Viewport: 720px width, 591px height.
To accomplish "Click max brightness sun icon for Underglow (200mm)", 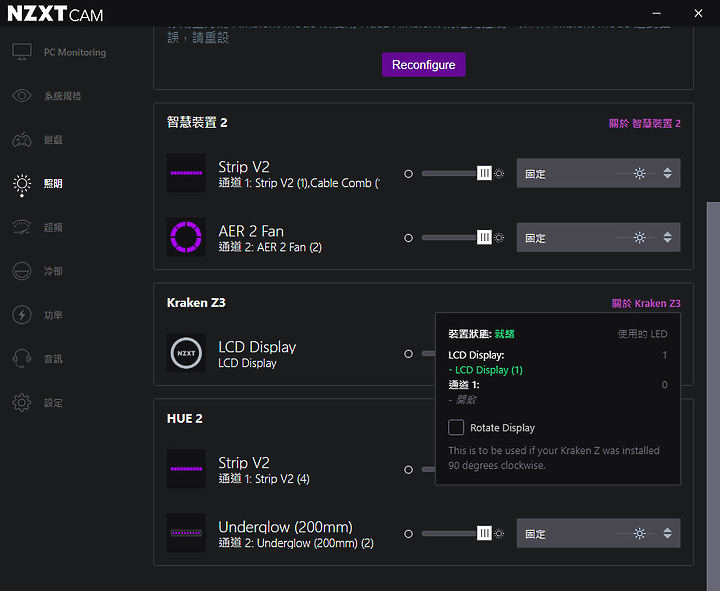I will 499,533.
